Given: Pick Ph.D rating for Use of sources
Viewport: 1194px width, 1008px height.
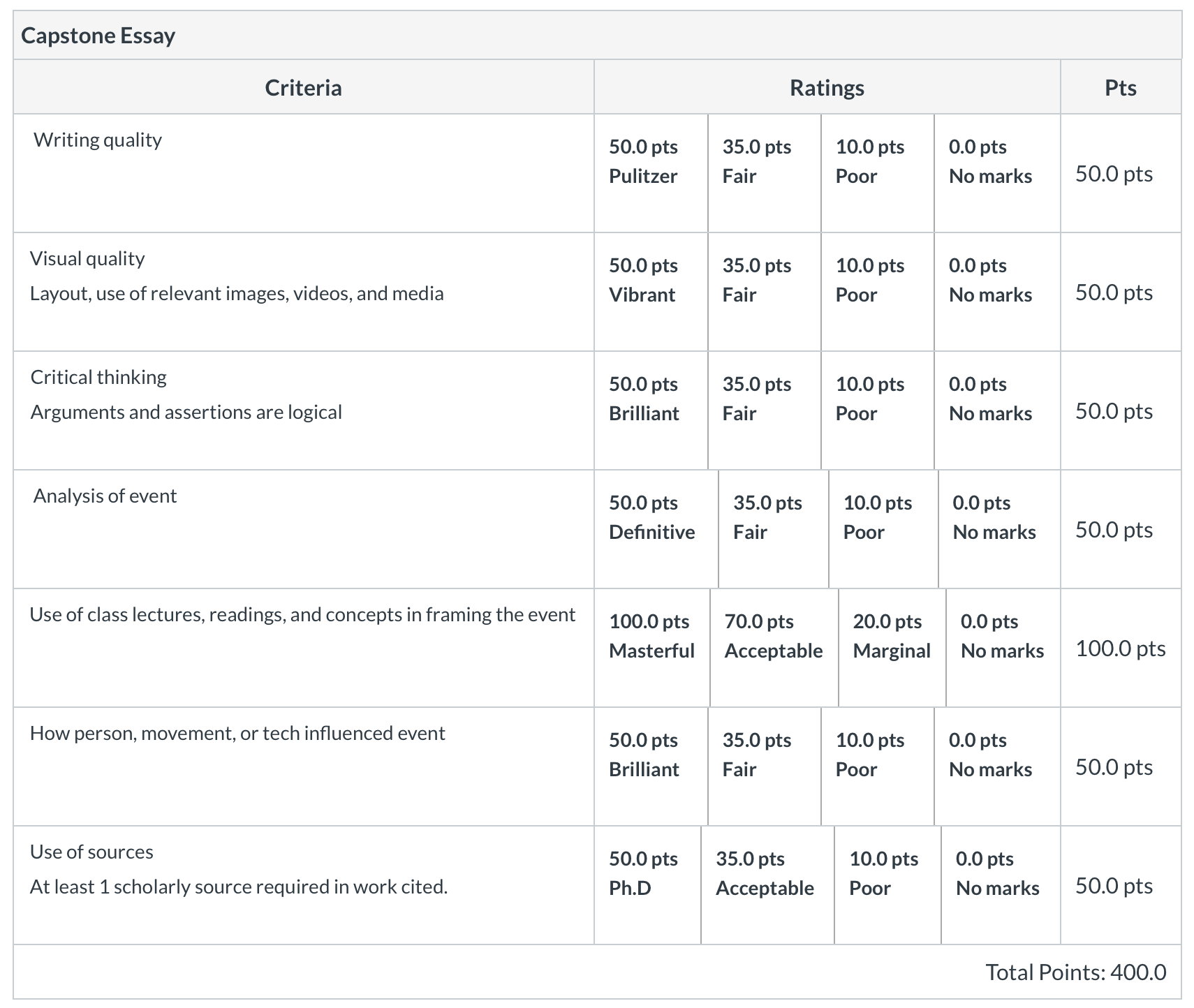Looking at the screenshot, I should coord(647,885).
